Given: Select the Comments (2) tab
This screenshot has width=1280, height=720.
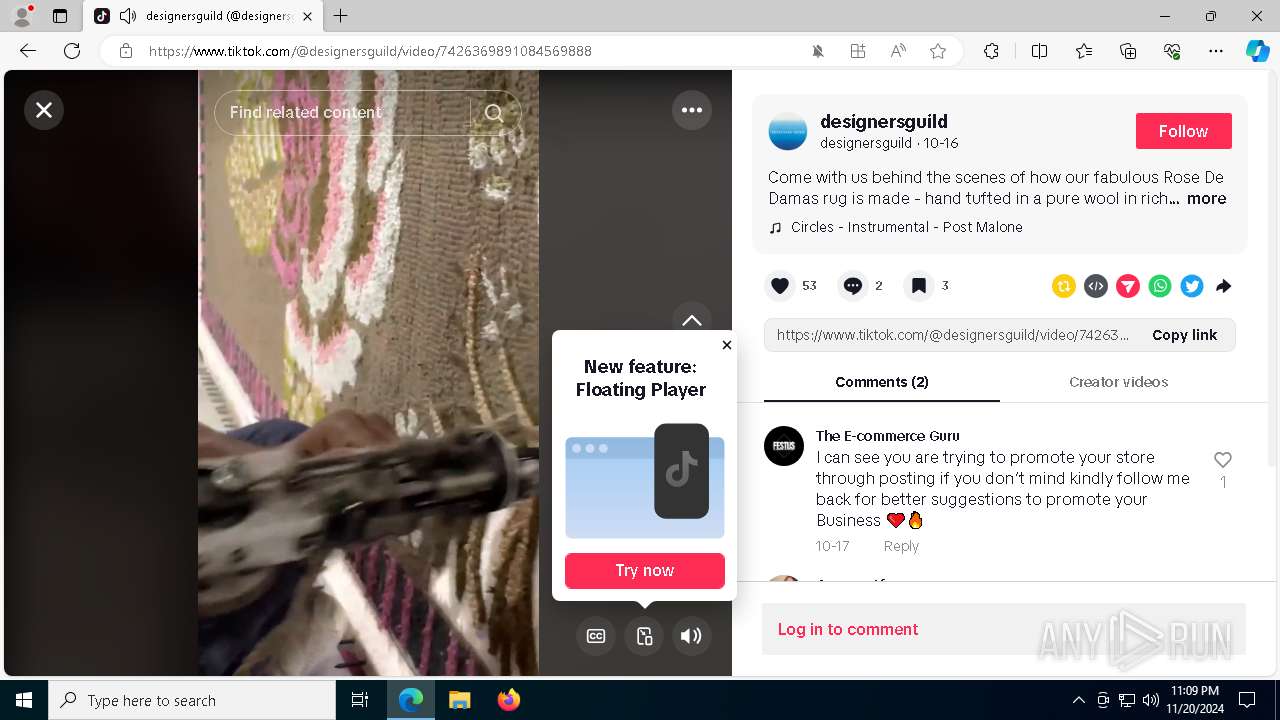Looking at the screenshot, I should click(x=882, y=382).
